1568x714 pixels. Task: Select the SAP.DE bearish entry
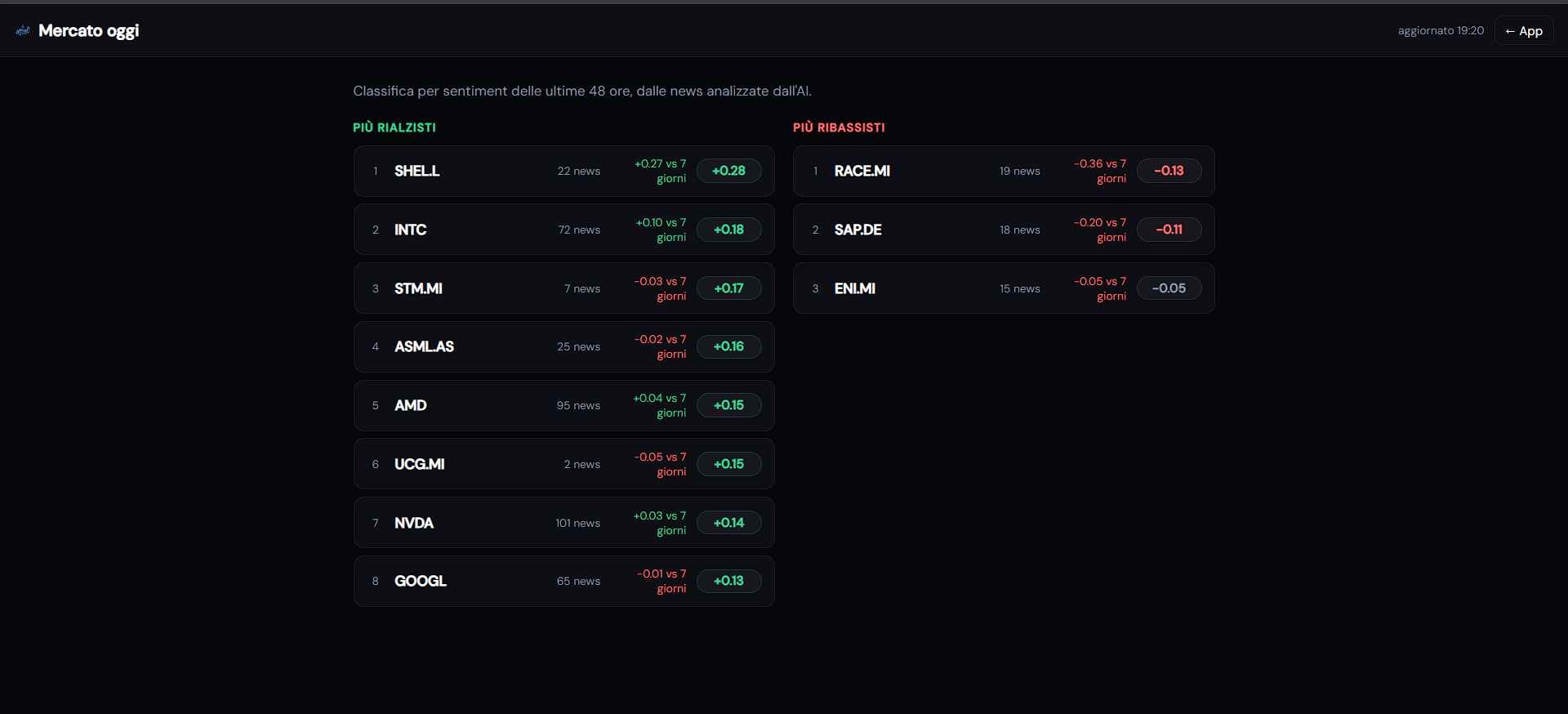click(x=1004, y=230)
